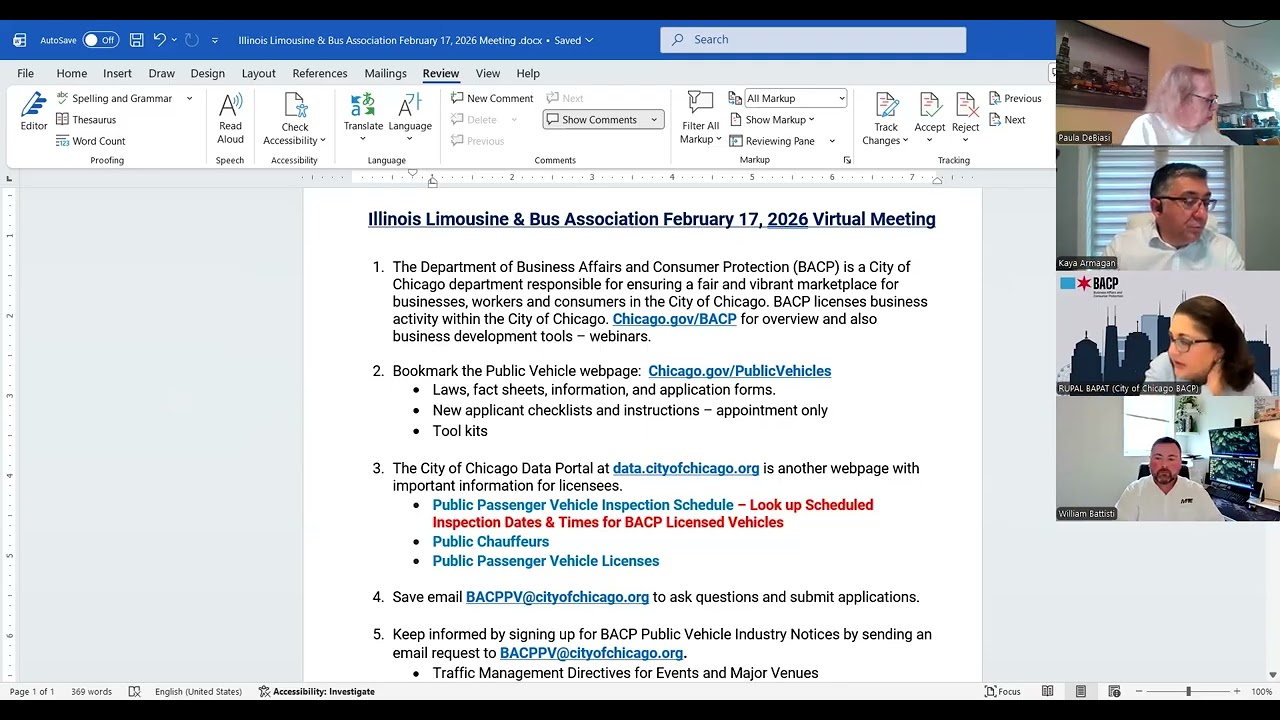Viewport: 1280px width, 720px height.
Task: Click the search box in title bar
Action: [x=813, y=40]
